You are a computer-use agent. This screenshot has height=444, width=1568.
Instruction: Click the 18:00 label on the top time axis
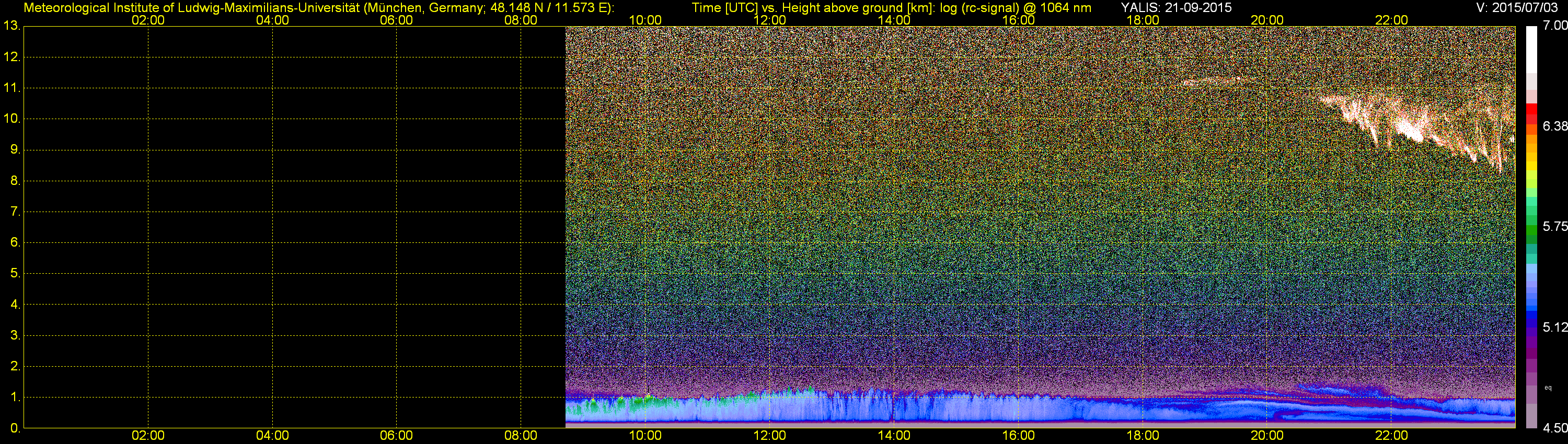click(x=1143, y=20)
